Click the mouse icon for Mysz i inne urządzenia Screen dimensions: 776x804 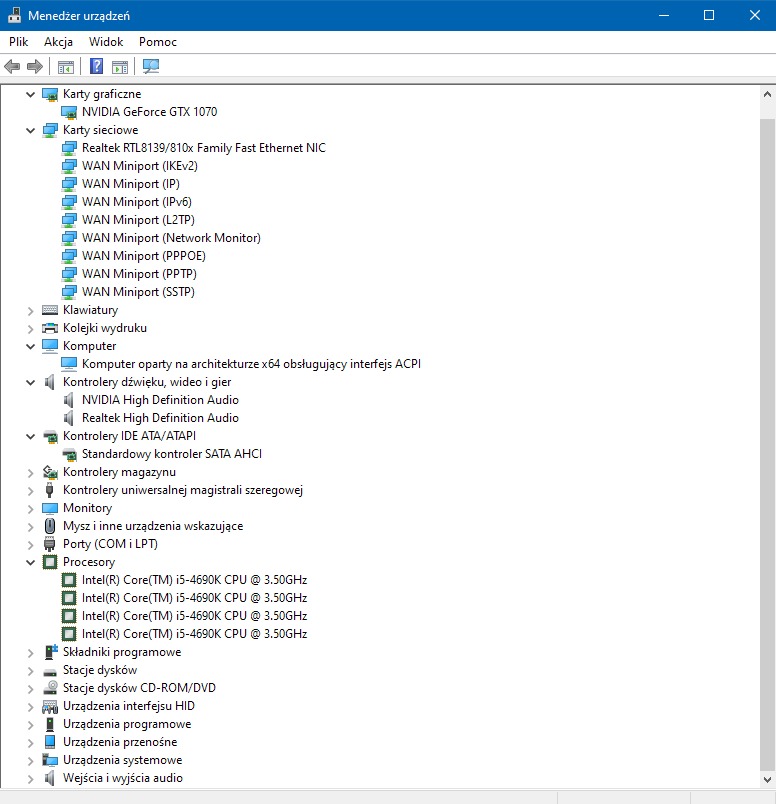pos(50,526)
